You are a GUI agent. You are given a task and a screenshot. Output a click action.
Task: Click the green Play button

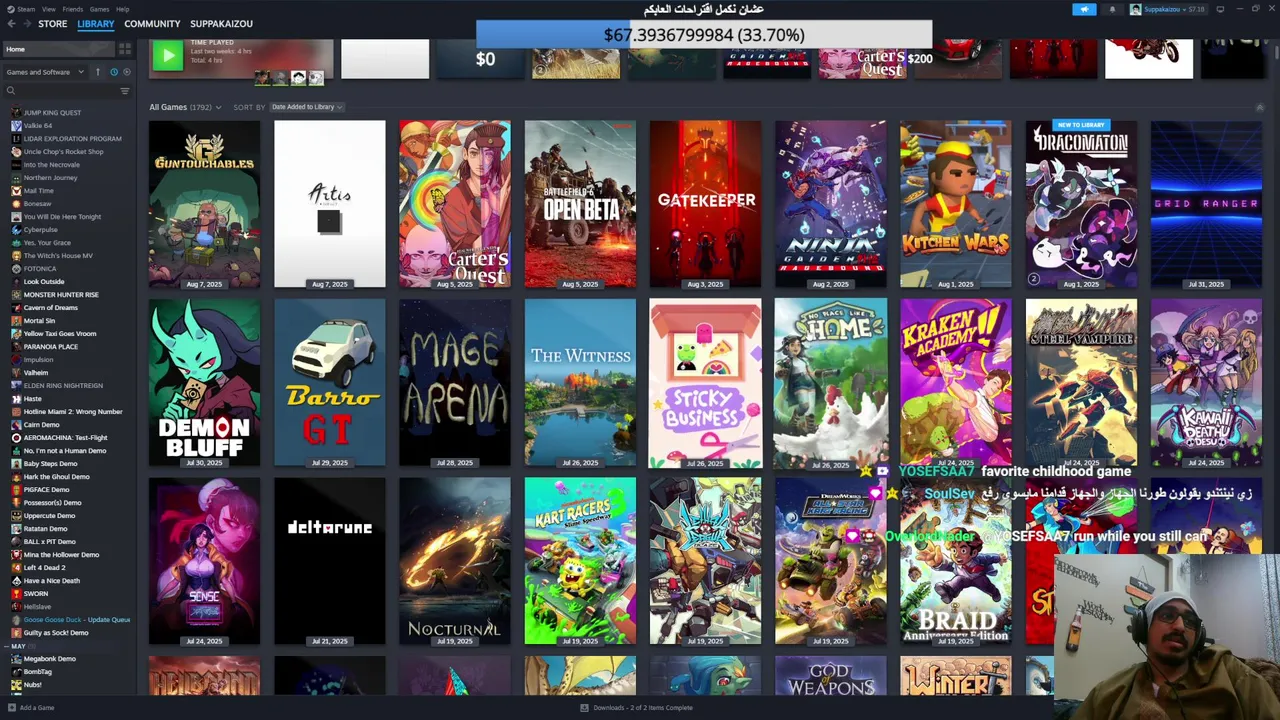pos(168,56)
